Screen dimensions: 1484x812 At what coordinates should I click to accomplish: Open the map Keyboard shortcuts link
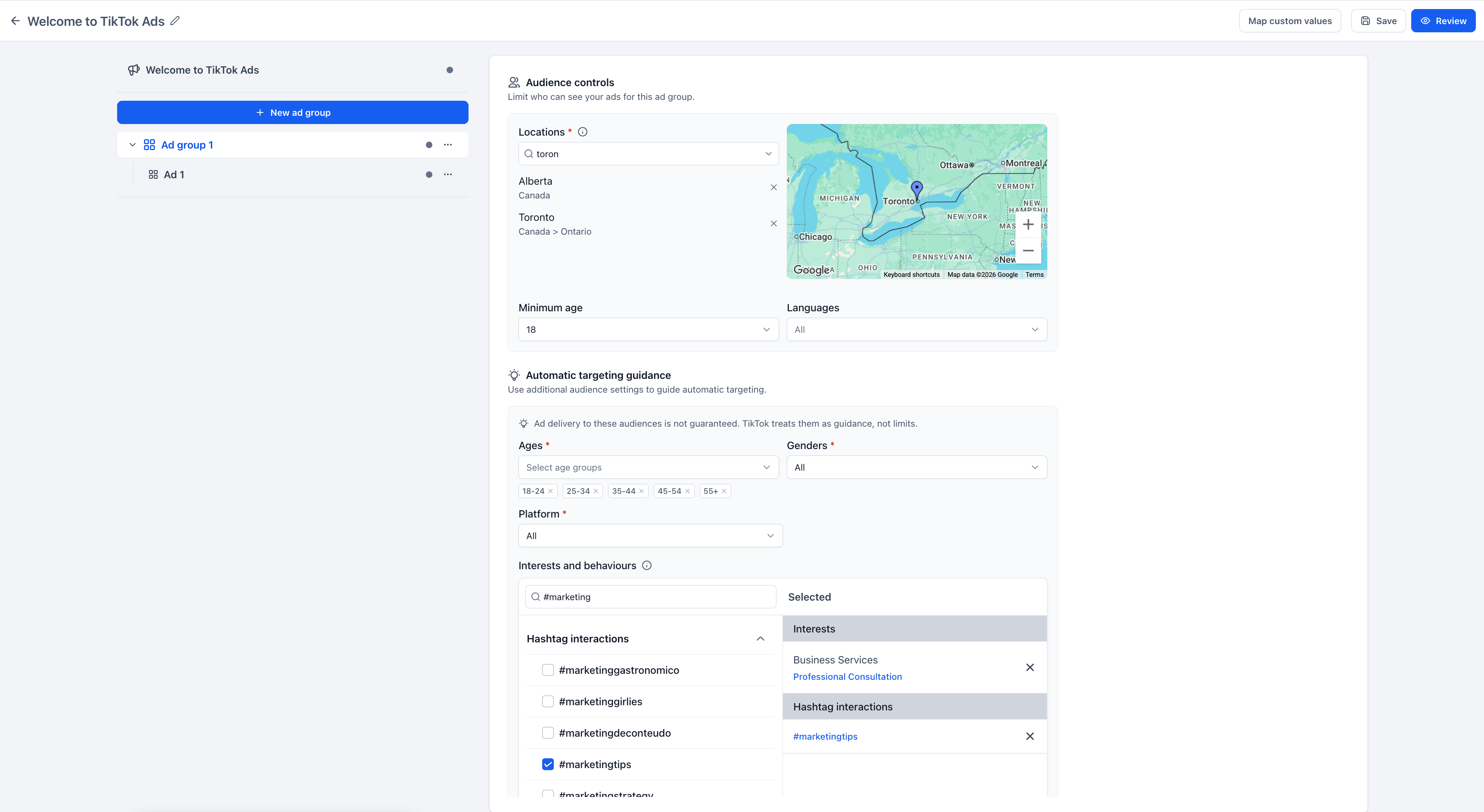(911, 275)
